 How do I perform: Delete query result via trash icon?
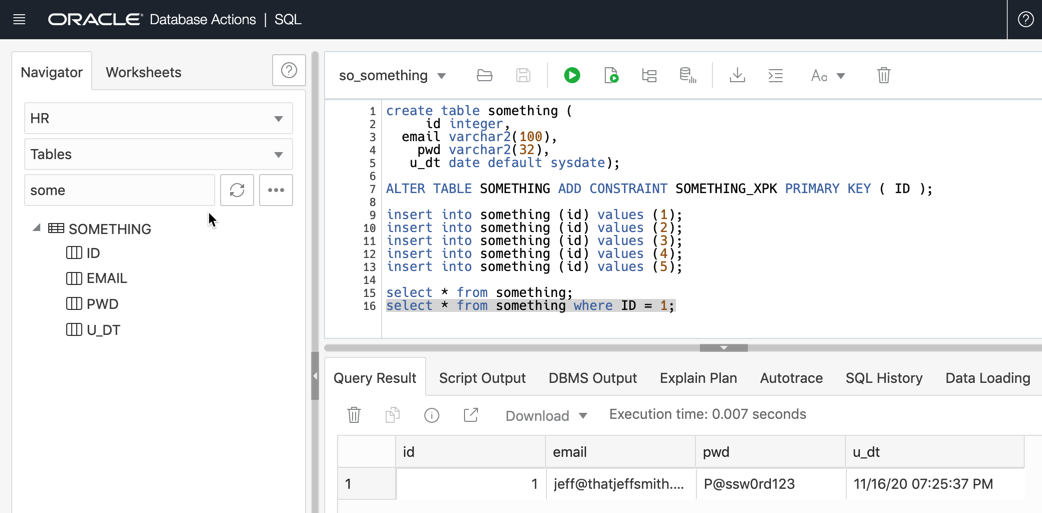pyautogui.click(x=354, y=415)
